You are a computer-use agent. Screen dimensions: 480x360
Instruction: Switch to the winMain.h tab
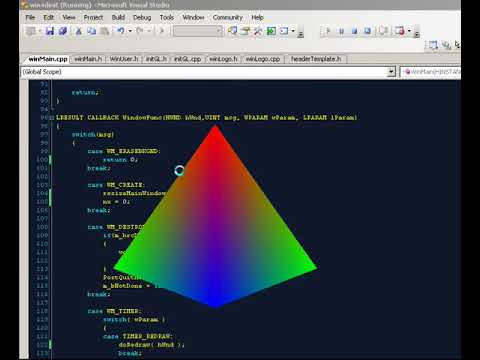pos(88,59)
